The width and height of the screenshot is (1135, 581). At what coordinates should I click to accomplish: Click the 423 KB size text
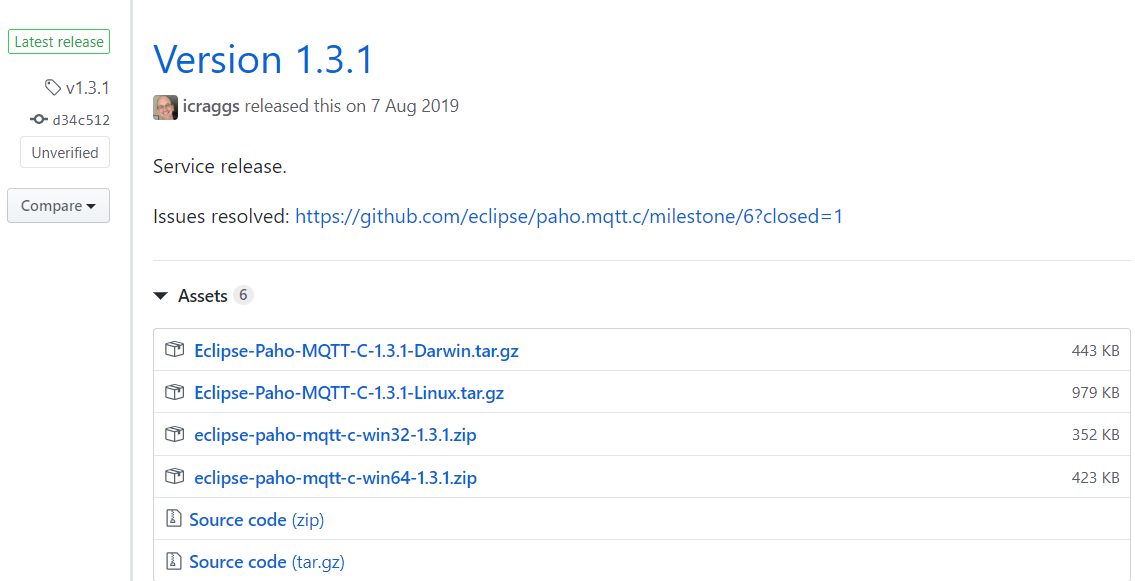(x=1096, y=478)
